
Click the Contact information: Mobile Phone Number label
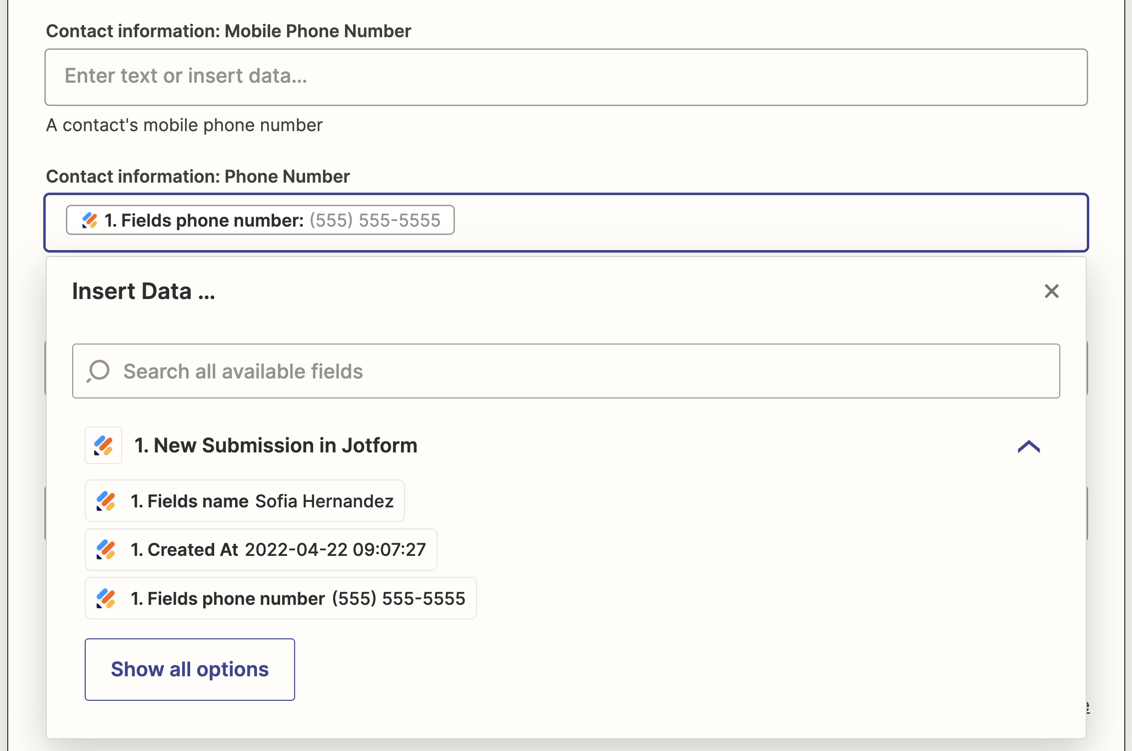(x=229, y=31)
